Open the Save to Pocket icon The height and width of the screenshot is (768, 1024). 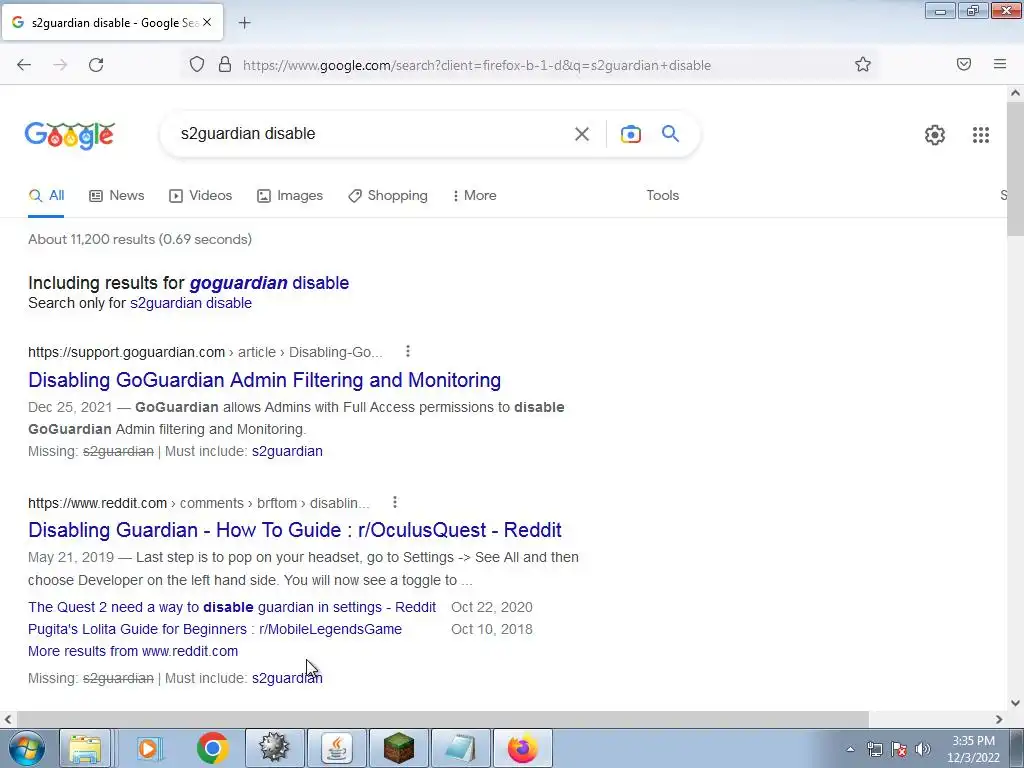click(964, 64)
